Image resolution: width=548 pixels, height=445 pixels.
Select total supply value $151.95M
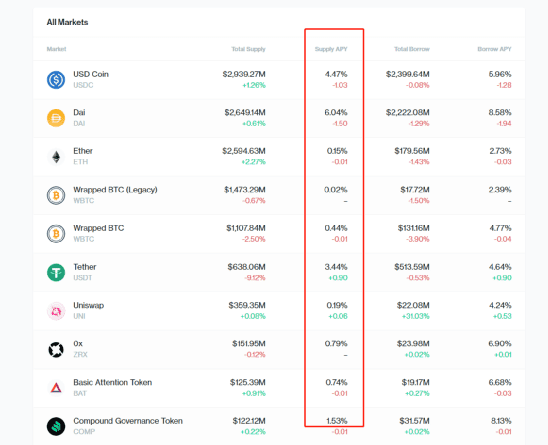249,344
